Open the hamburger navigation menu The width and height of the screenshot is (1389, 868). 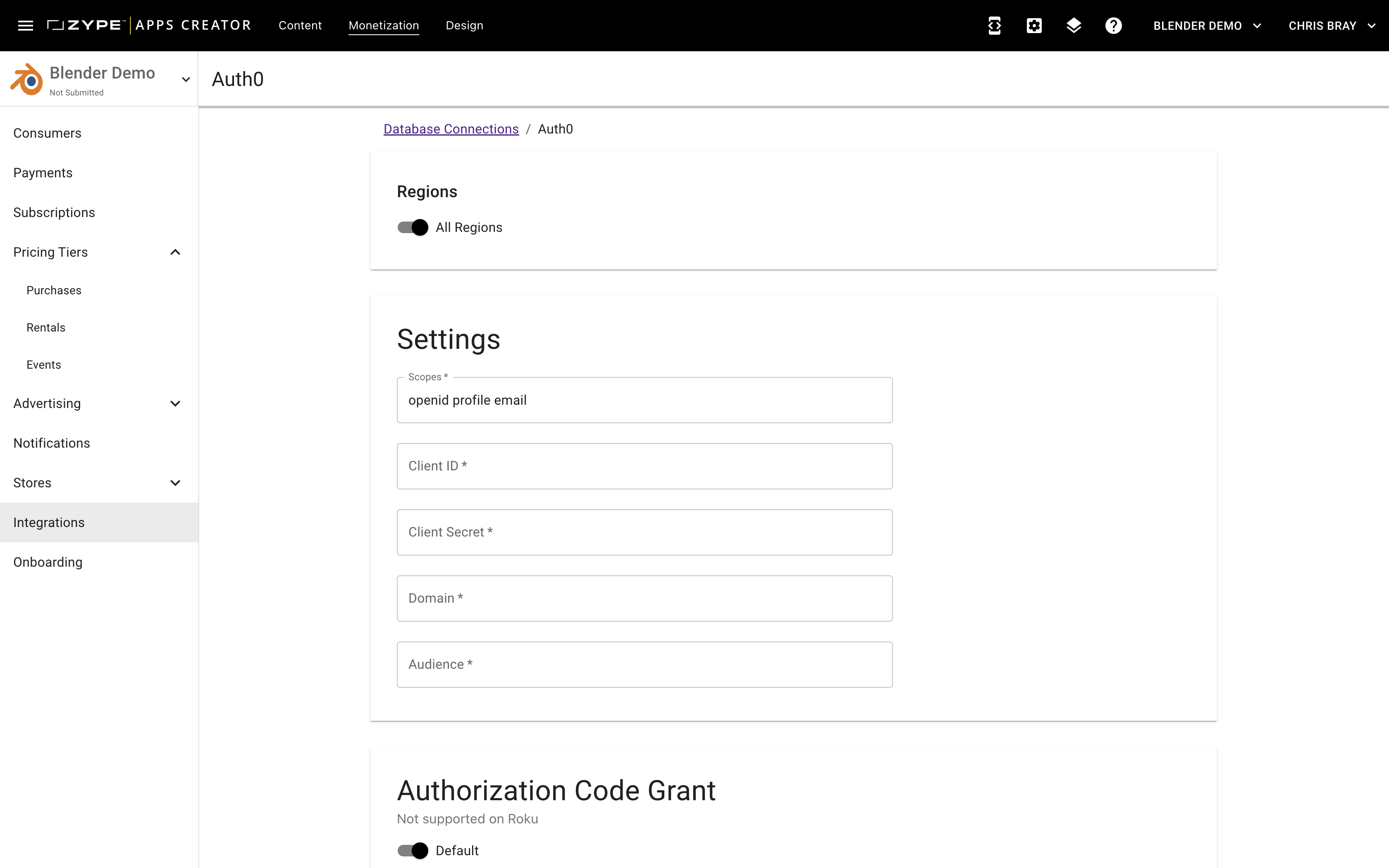coord(25,25)
